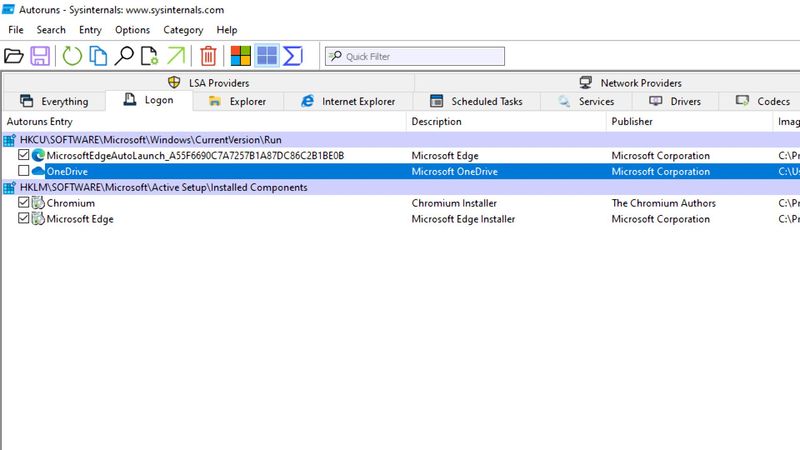
Task: Toggle the hide Microsoft entries colored logo
Action: 240,56
